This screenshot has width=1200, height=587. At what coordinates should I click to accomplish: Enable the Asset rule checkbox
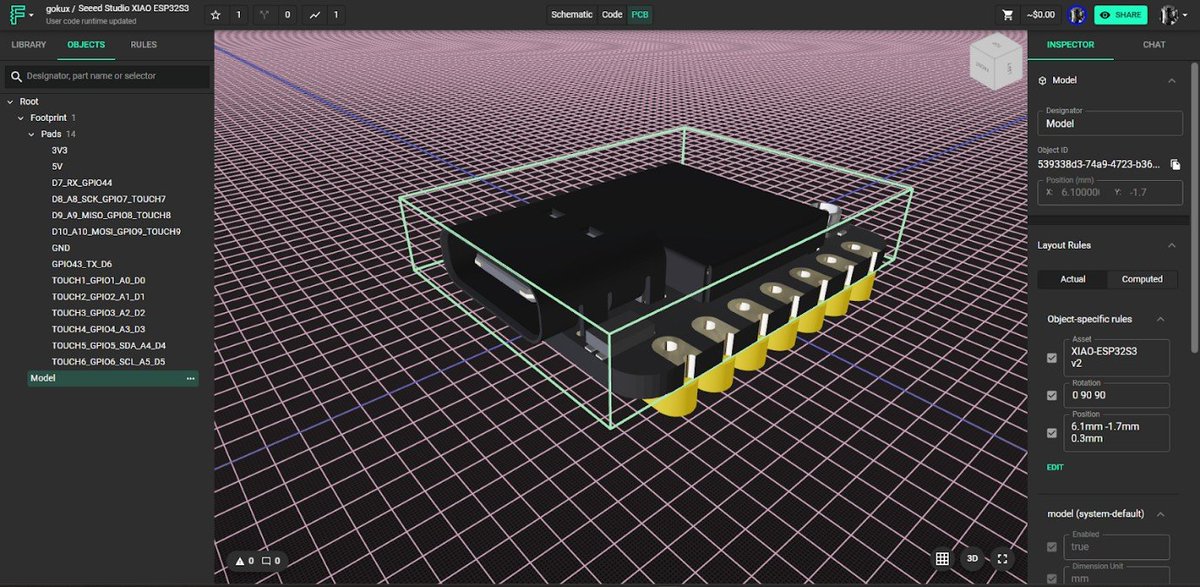tap(1052, 357)
